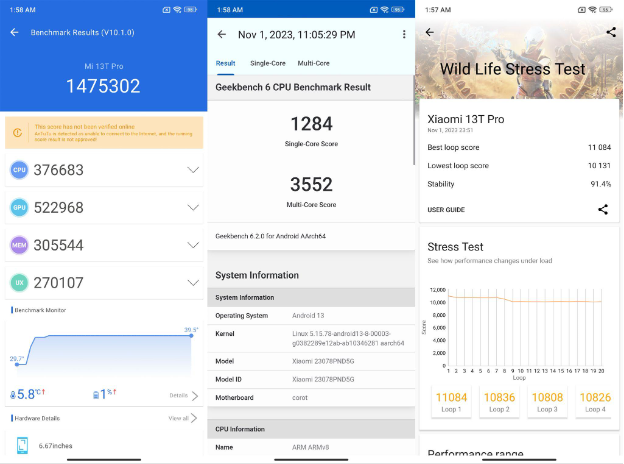Screen dimensions: 624x464
Task: Expand CPU score 376683 chevron
Action: (x=193, y=170)
